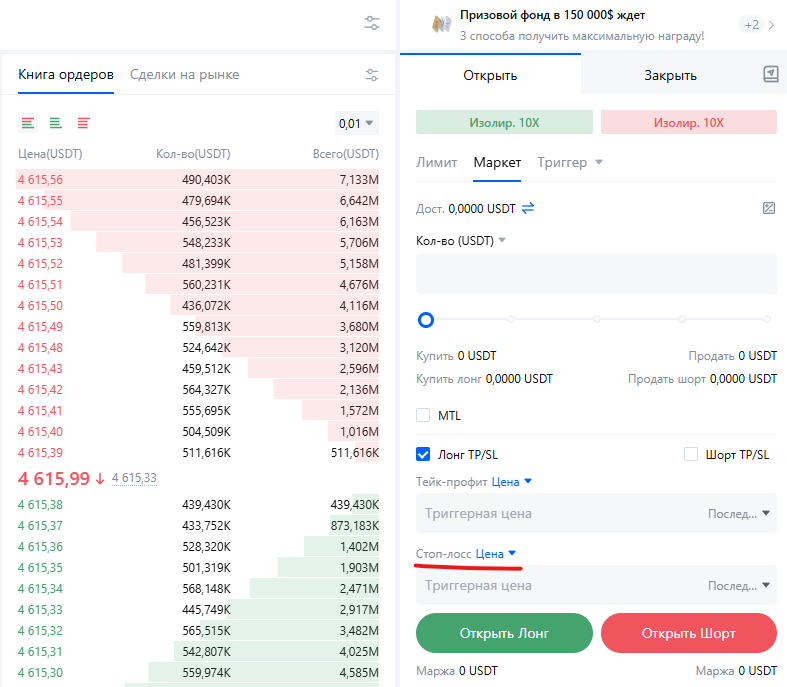Click the Открыть Шорт button
The height and width of the screenshot is (687, 787).
coord(689,633)
